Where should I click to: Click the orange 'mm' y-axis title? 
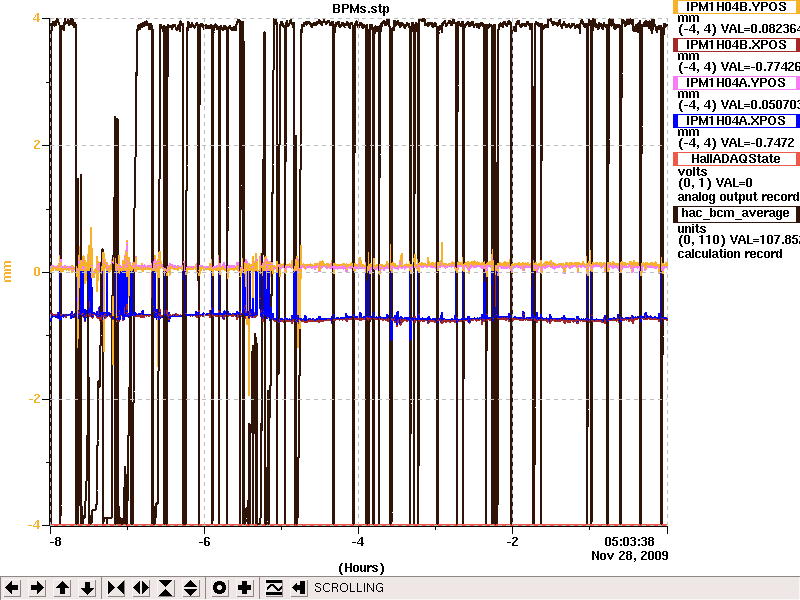[8, 271]
